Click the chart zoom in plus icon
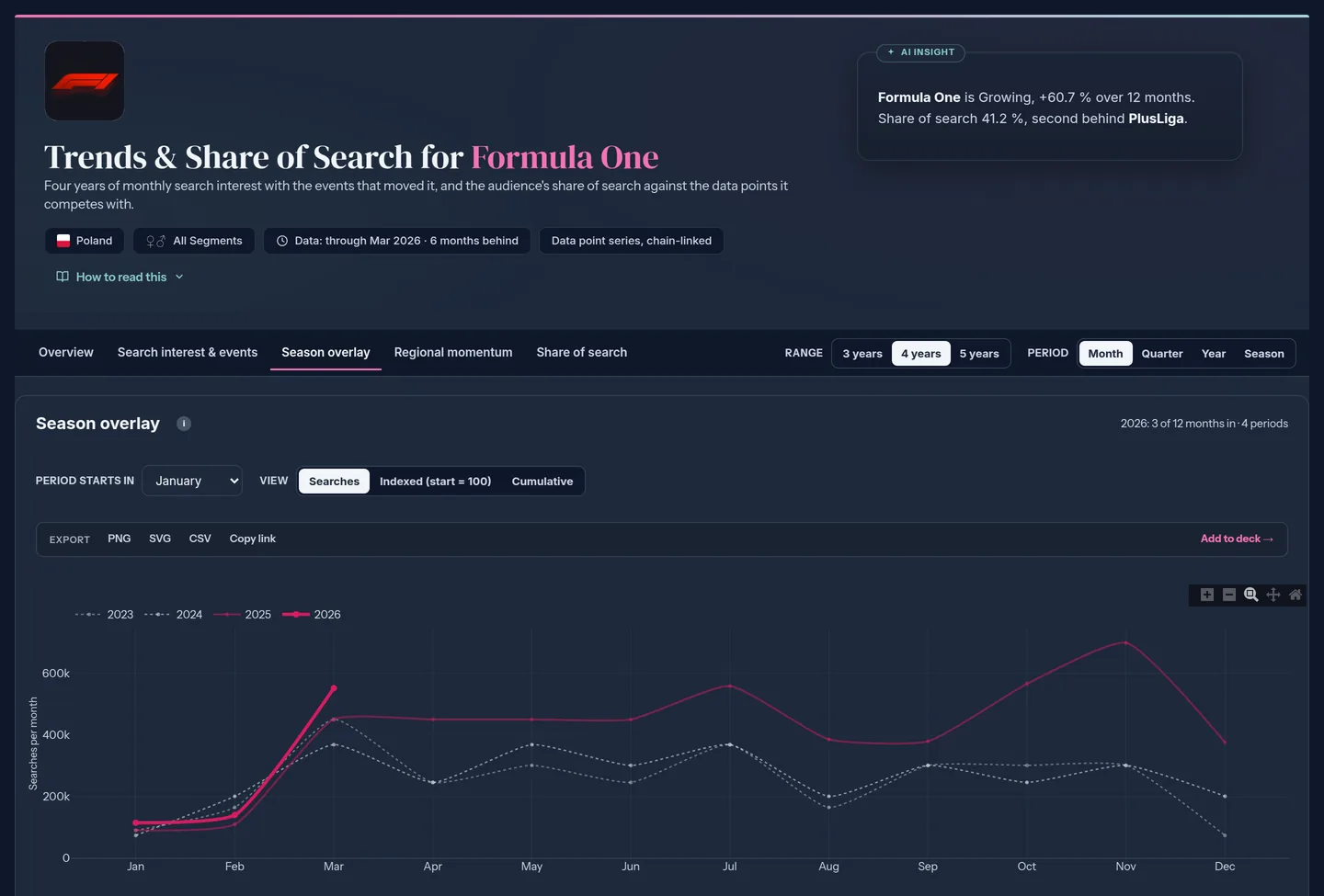The image size is (1324, 896). [1207, 595]
